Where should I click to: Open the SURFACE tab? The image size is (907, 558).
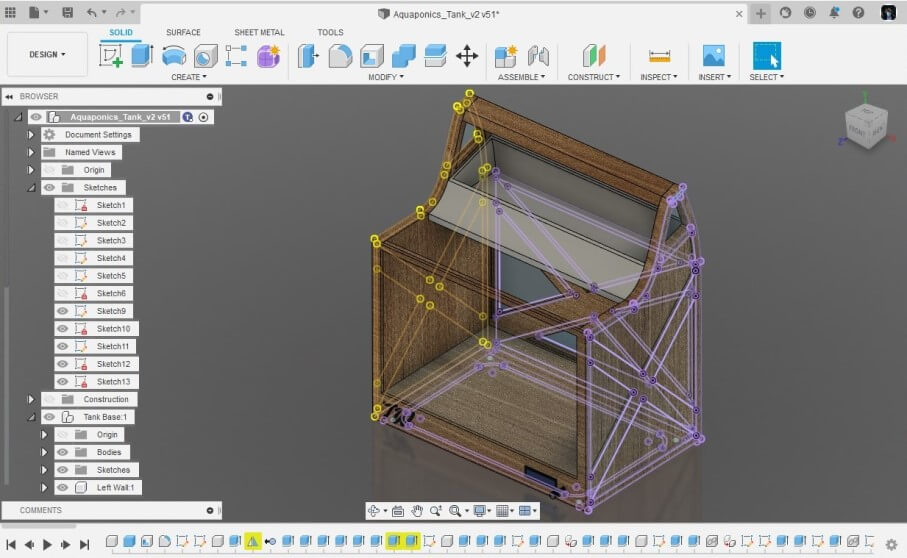[183, 32]
